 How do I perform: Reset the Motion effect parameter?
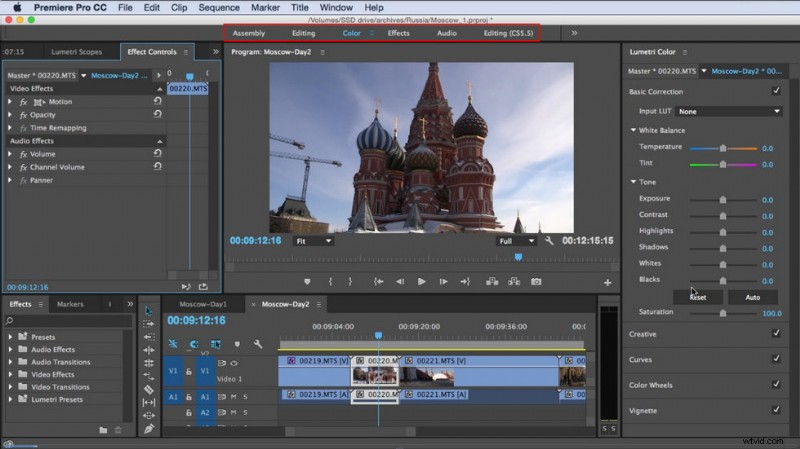click(158, 101)
